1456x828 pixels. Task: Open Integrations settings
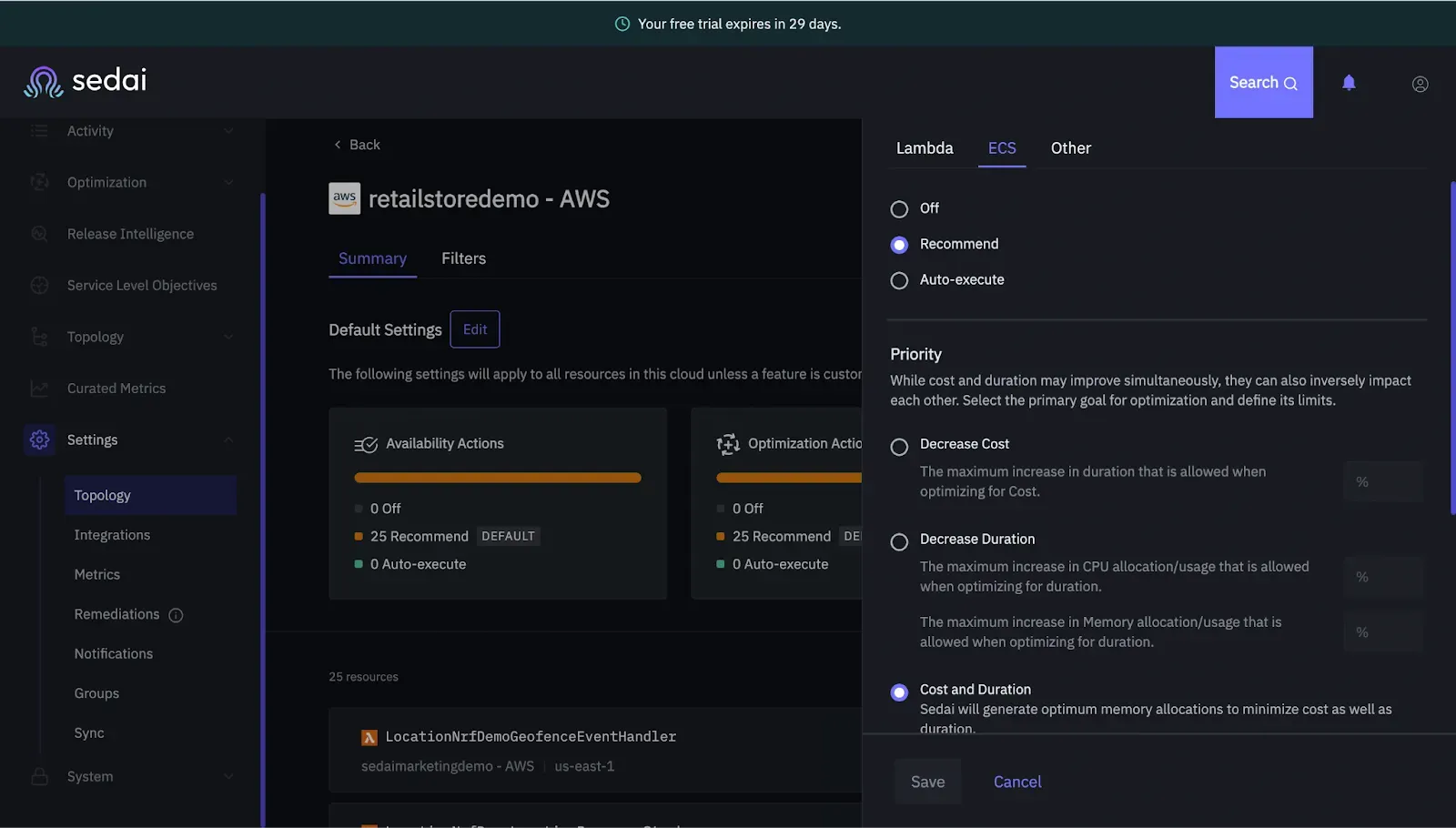click(112, 535)
